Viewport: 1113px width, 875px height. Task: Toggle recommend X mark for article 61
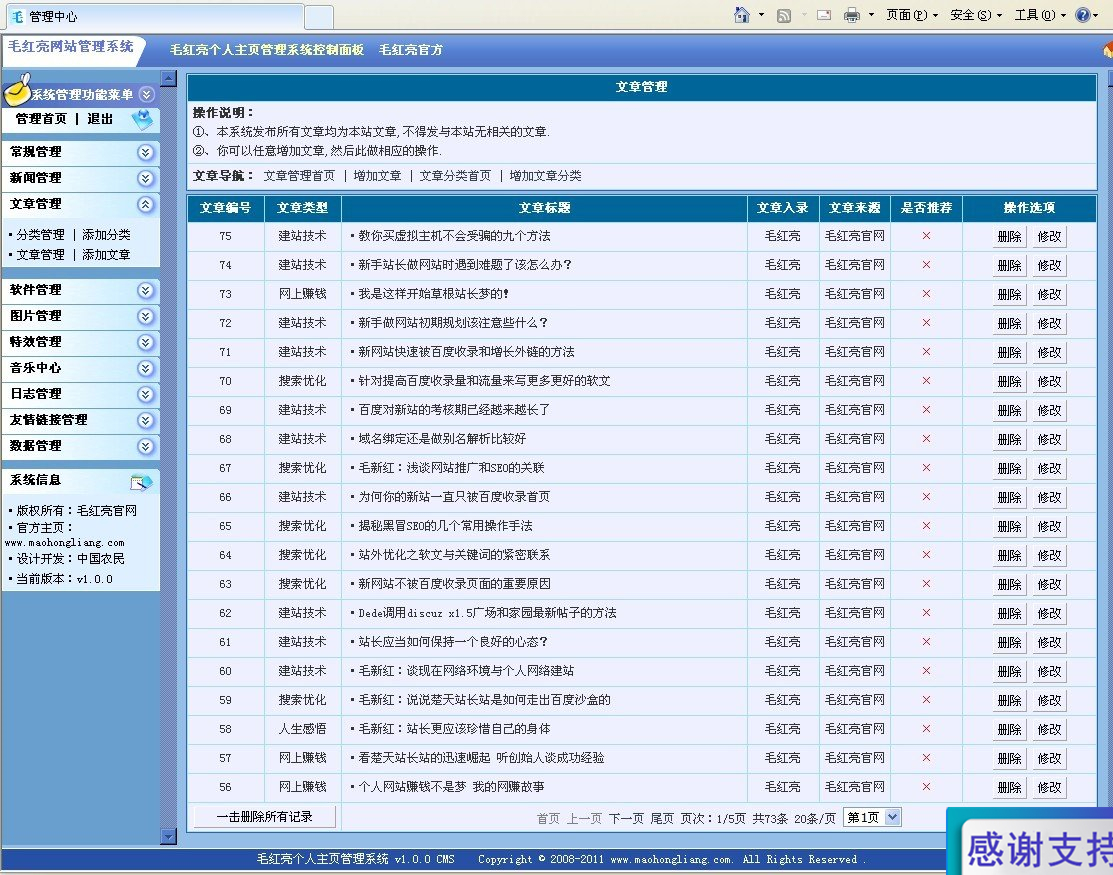(926, 642)
